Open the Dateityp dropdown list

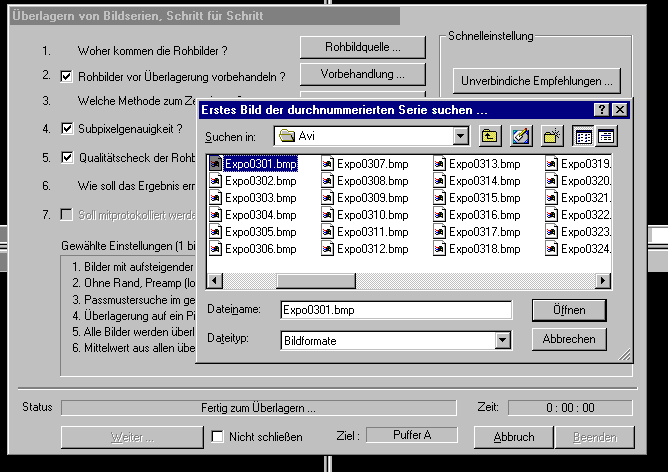point(502,340)
